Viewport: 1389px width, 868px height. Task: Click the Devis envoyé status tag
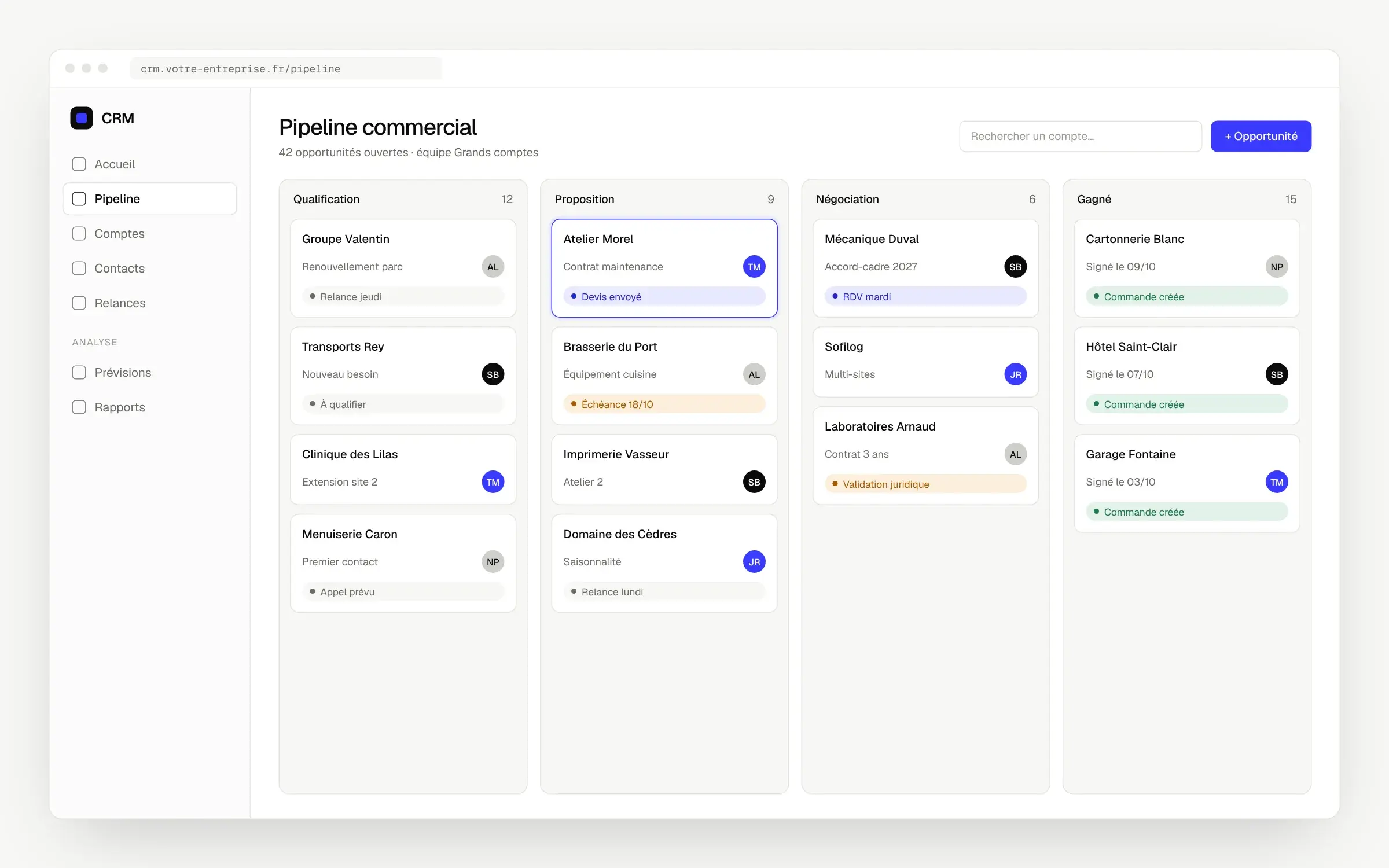[x=664, y=297]
